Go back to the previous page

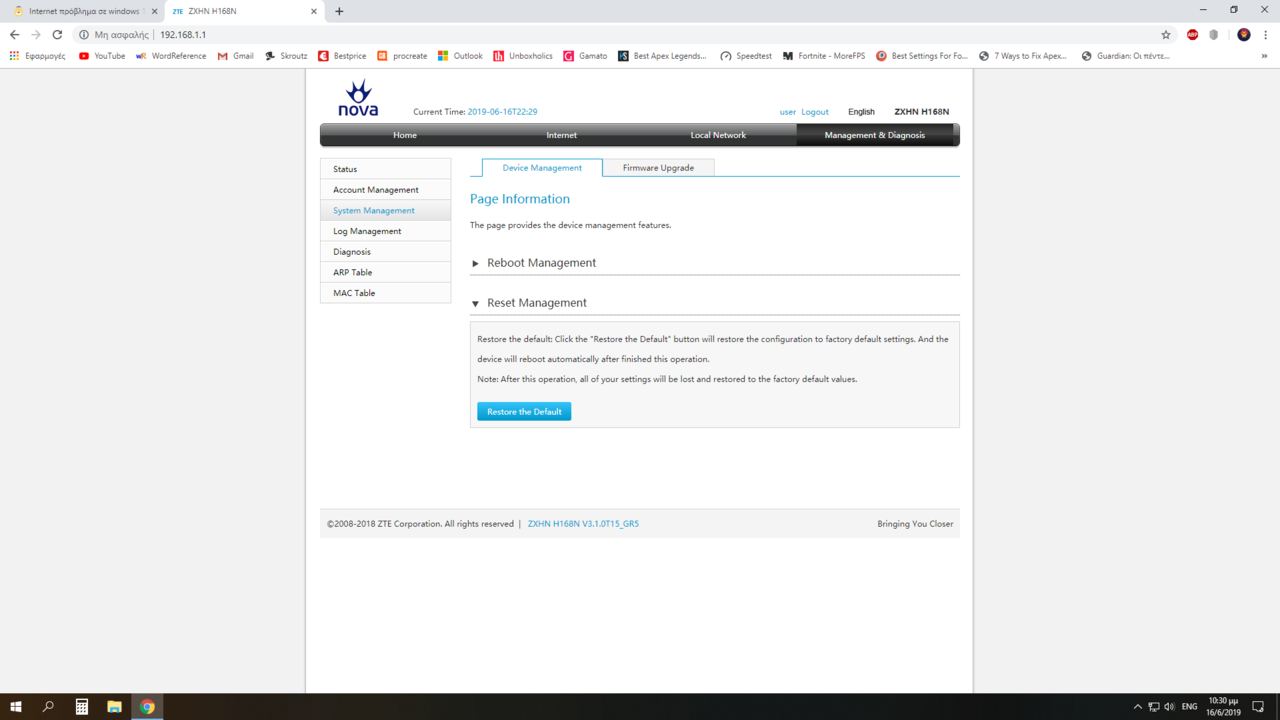(x=14, y=34)
